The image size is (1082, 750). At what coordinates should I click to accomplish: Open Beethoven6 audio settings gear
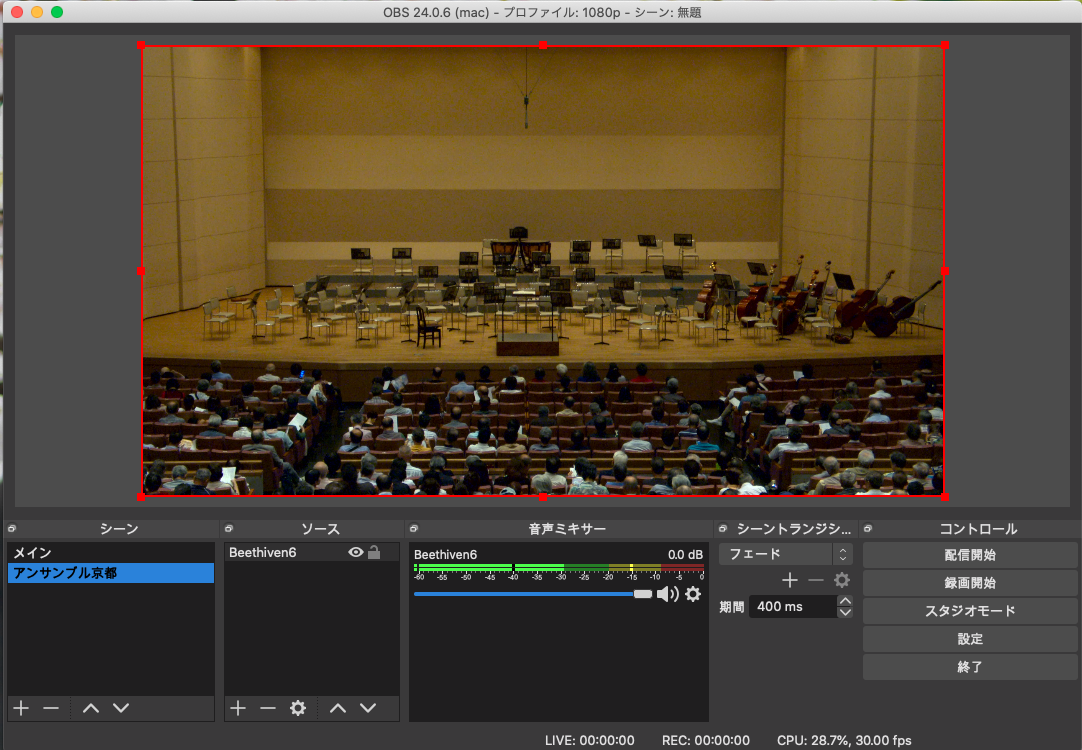point(694,594)
